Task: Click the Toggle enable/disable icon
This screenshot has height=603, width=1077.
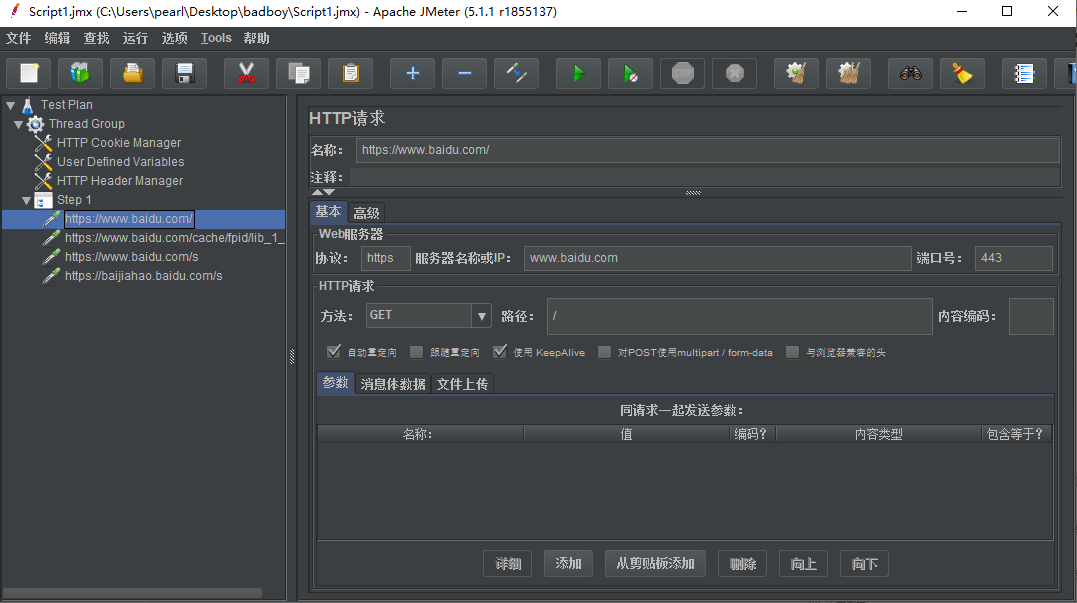Action: point(517,73)
